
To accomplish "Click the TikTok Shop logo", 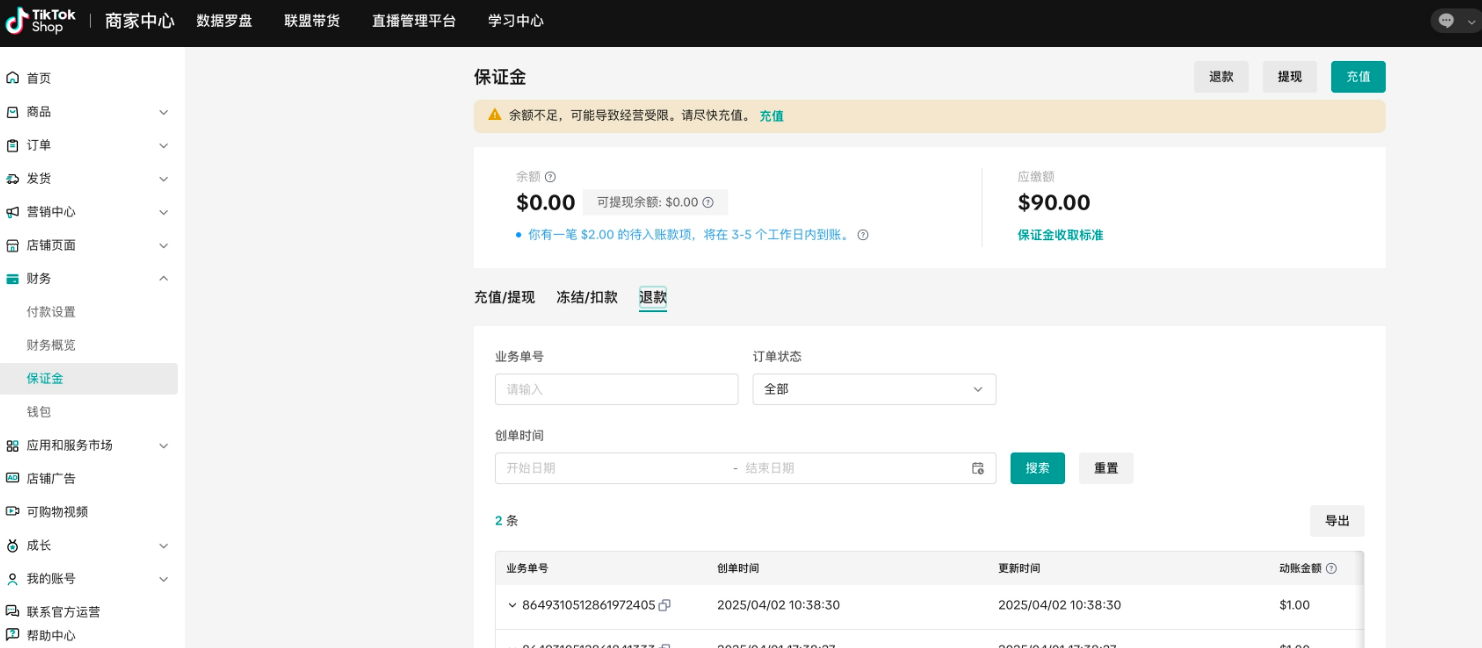I will point(40,19).
